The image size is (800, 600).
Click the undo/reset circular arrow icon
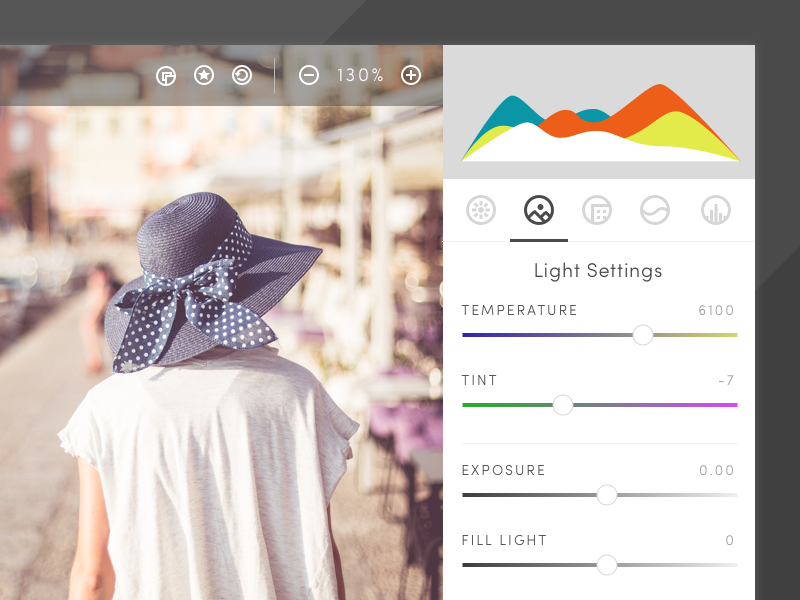click(242, 75)
